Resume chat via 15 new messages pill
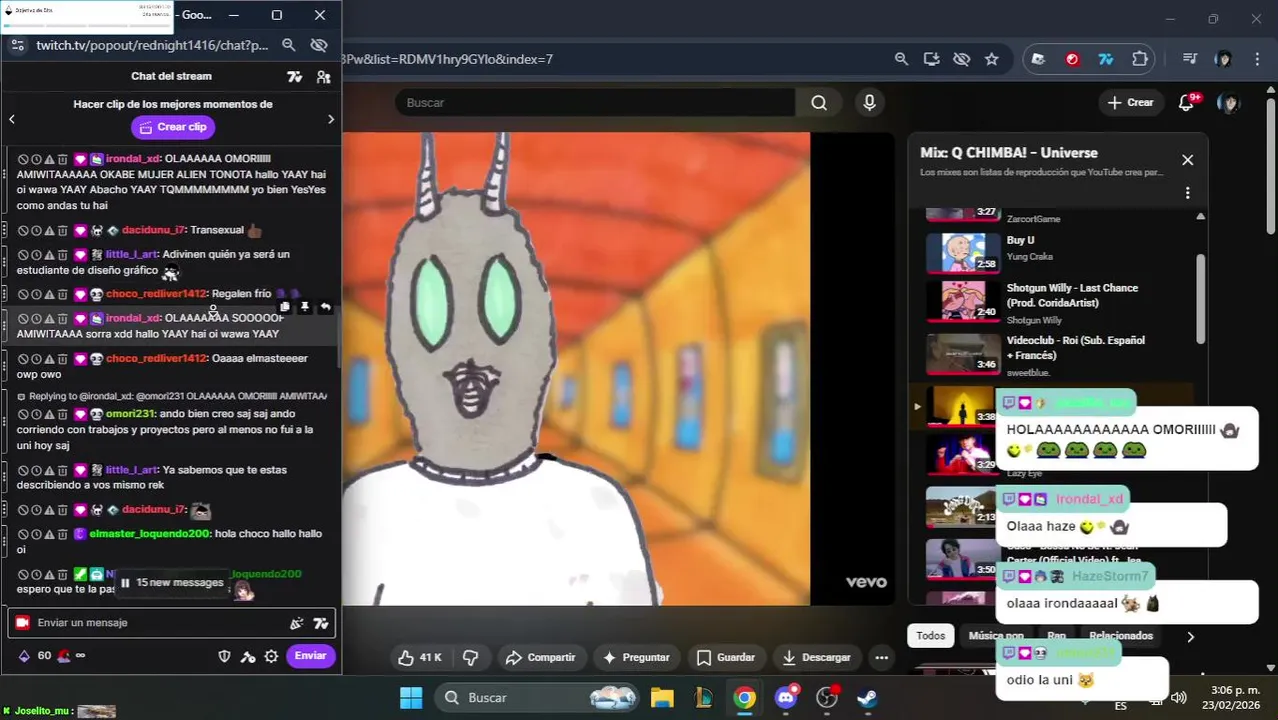1278x720 pixels. pos(172,583)
